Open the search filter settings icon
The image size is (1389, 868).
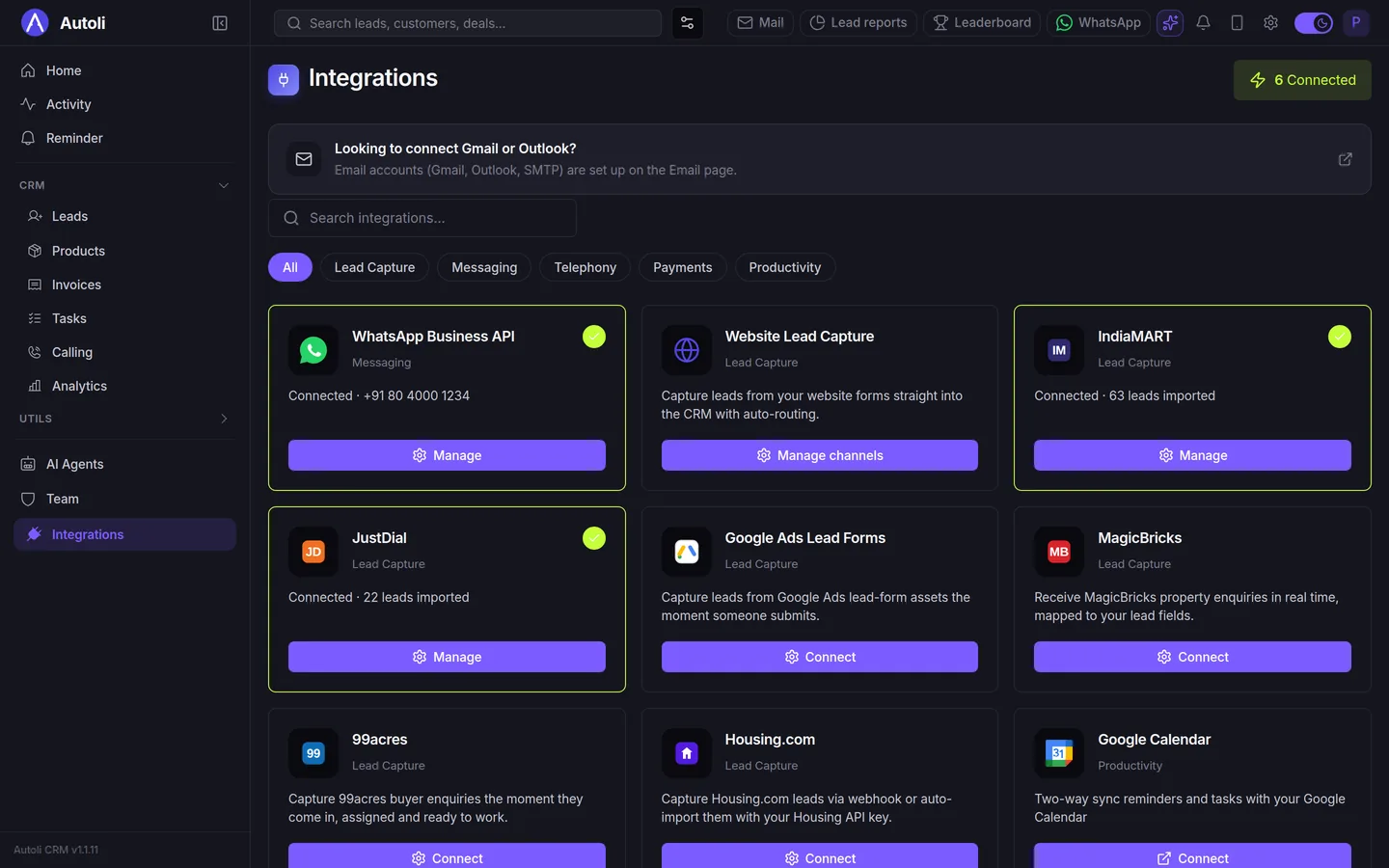(688, 23)
